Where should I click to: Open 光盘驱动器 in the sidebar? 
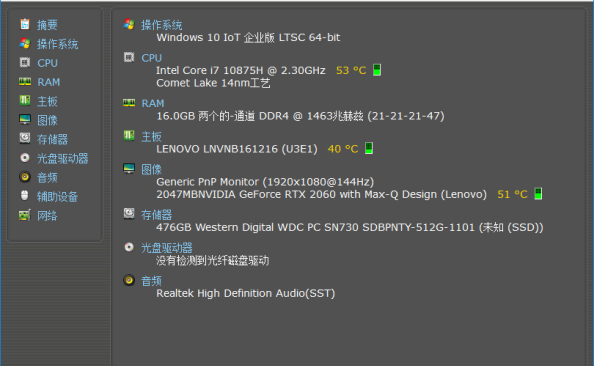coord(63,158)
